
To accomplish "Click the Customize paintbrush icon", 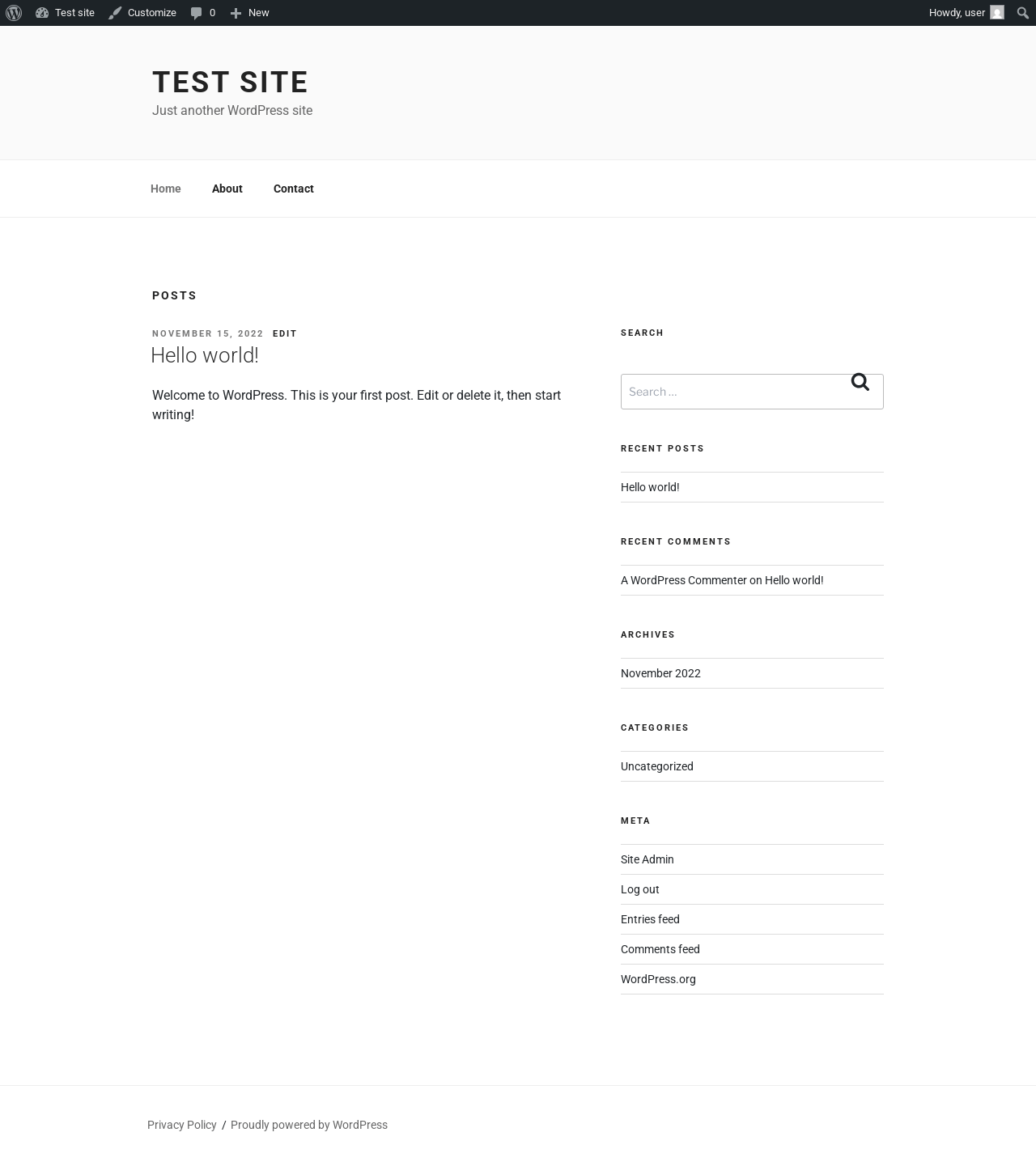I will coord(115,13).
